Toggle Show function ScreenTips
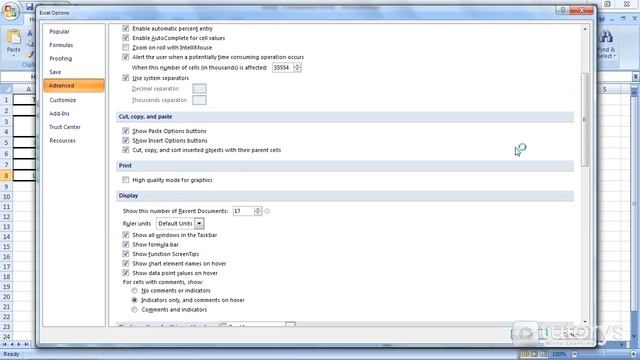The height and width of the screenshot is (360, 640). 126,253
